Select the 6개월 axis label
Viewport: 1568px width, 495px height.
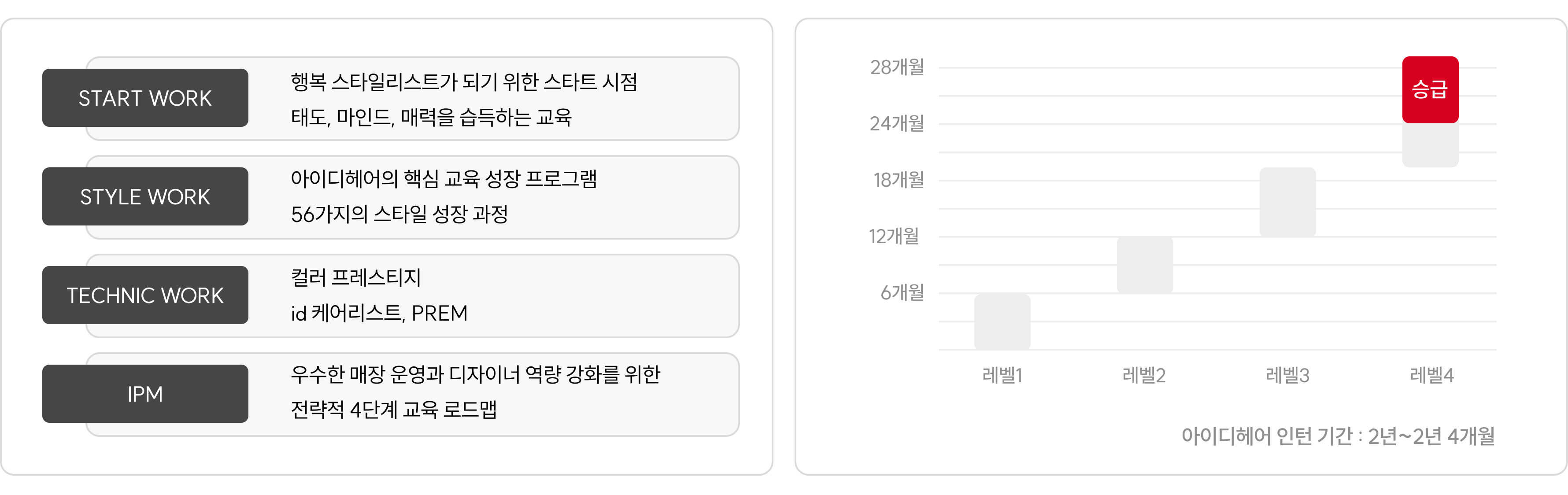tap(902, 292)
